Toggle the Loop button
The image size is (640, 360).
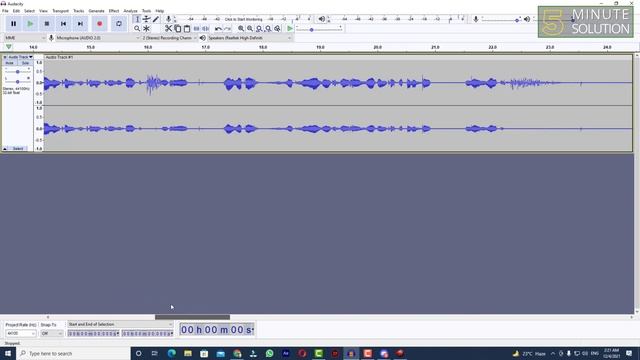tap(119, 24)
